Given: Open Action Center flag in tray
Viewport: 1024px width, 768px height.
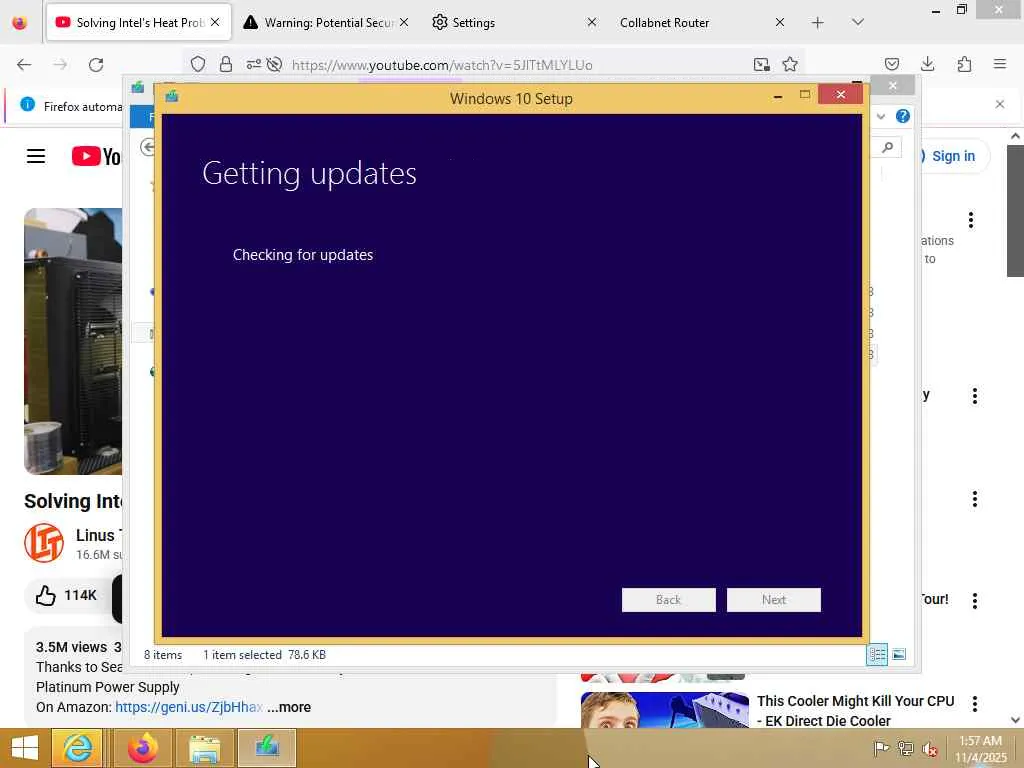Looking at the screenshot, I should point(880,748).
